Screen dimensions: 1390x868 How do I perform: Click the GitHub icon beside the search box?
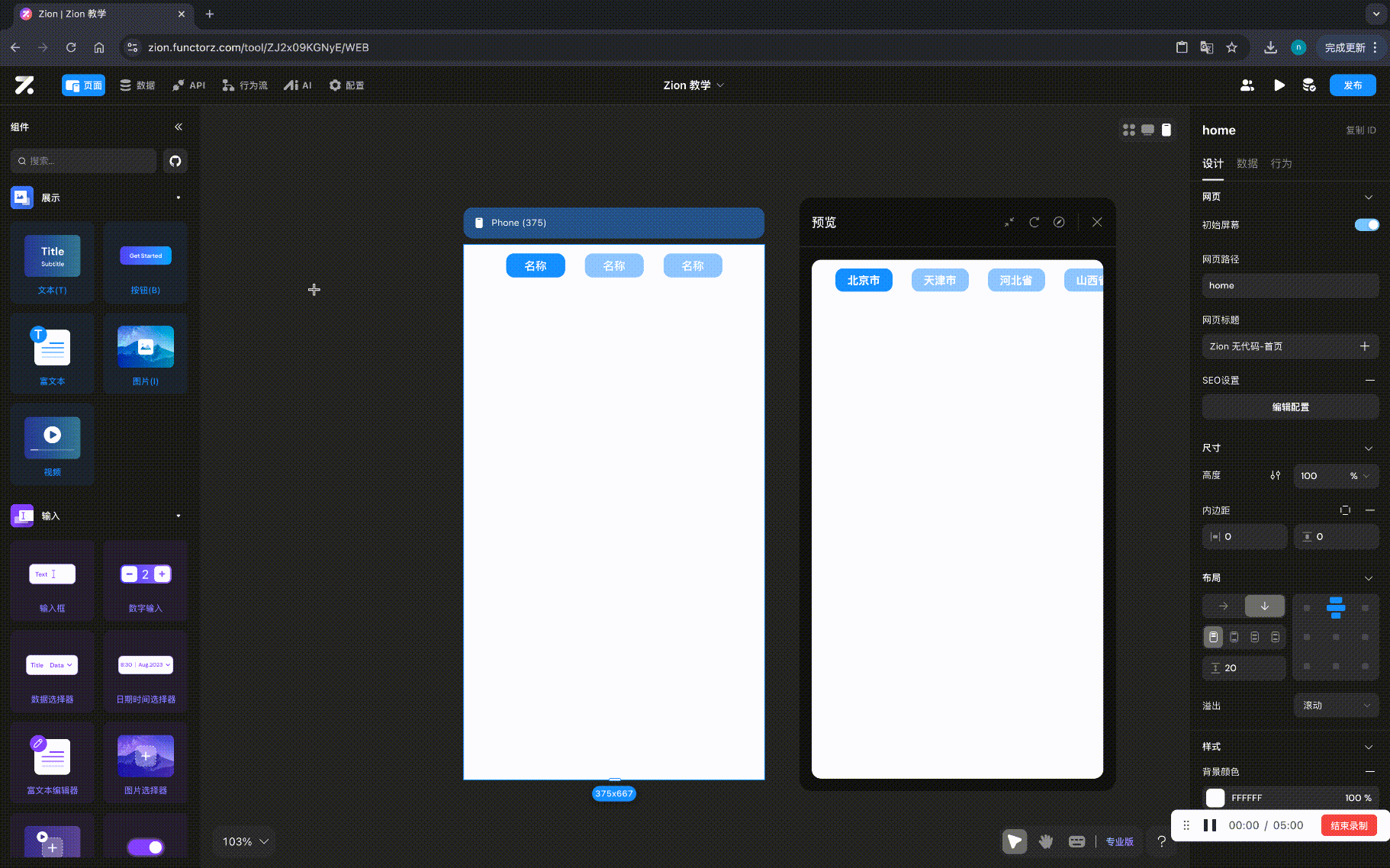pos(175,161)
